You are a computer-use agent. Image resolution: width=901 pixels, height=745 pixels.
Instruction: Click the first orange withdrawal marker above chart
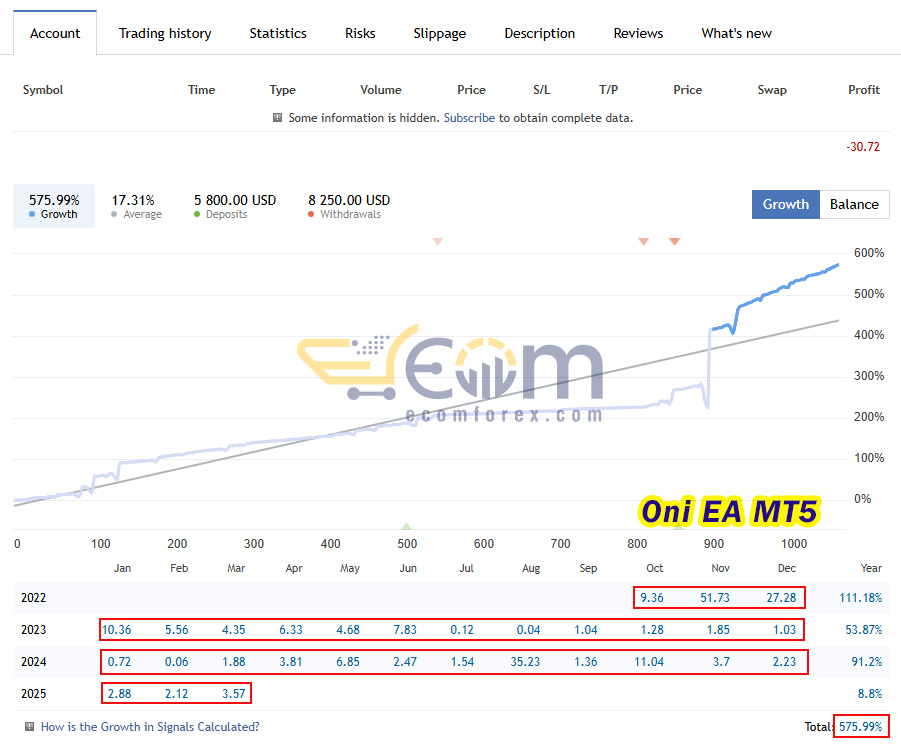[438, 241]
